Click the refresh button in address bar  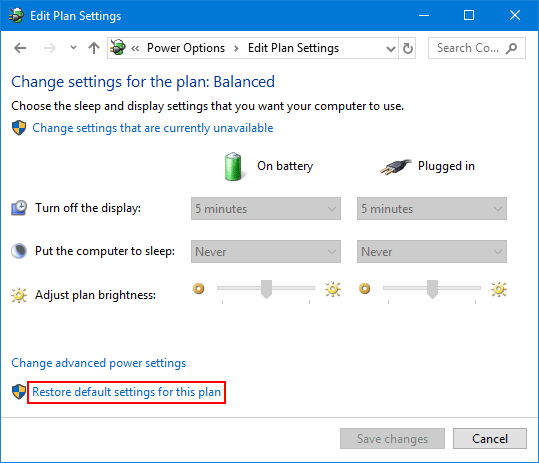pos(407,48)
